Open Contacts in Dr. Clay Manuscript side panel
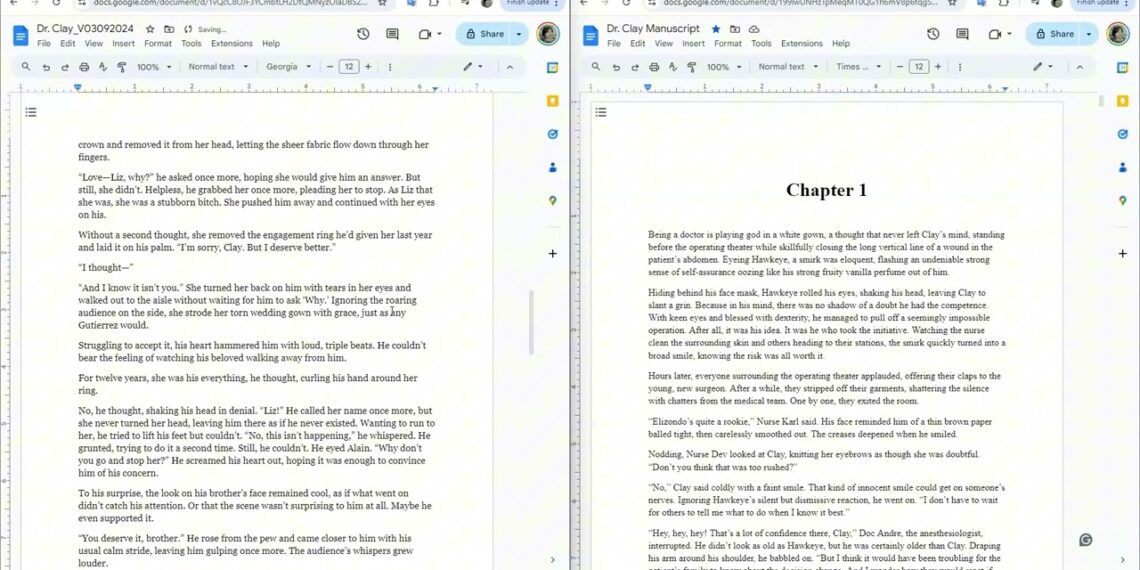This screenshot has width=1140, height=570. 1123,168
